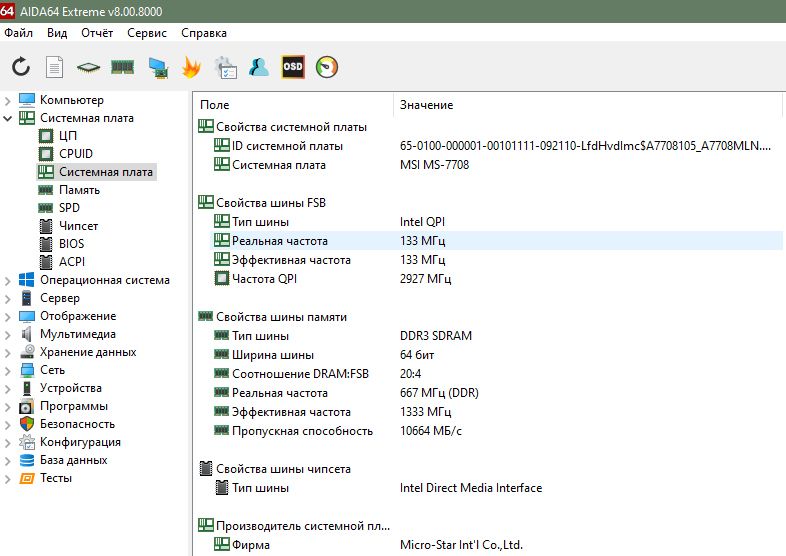Click the DDR3 SDRAM value
Viewport: 786px width, 556px height.
coord(436,336)
